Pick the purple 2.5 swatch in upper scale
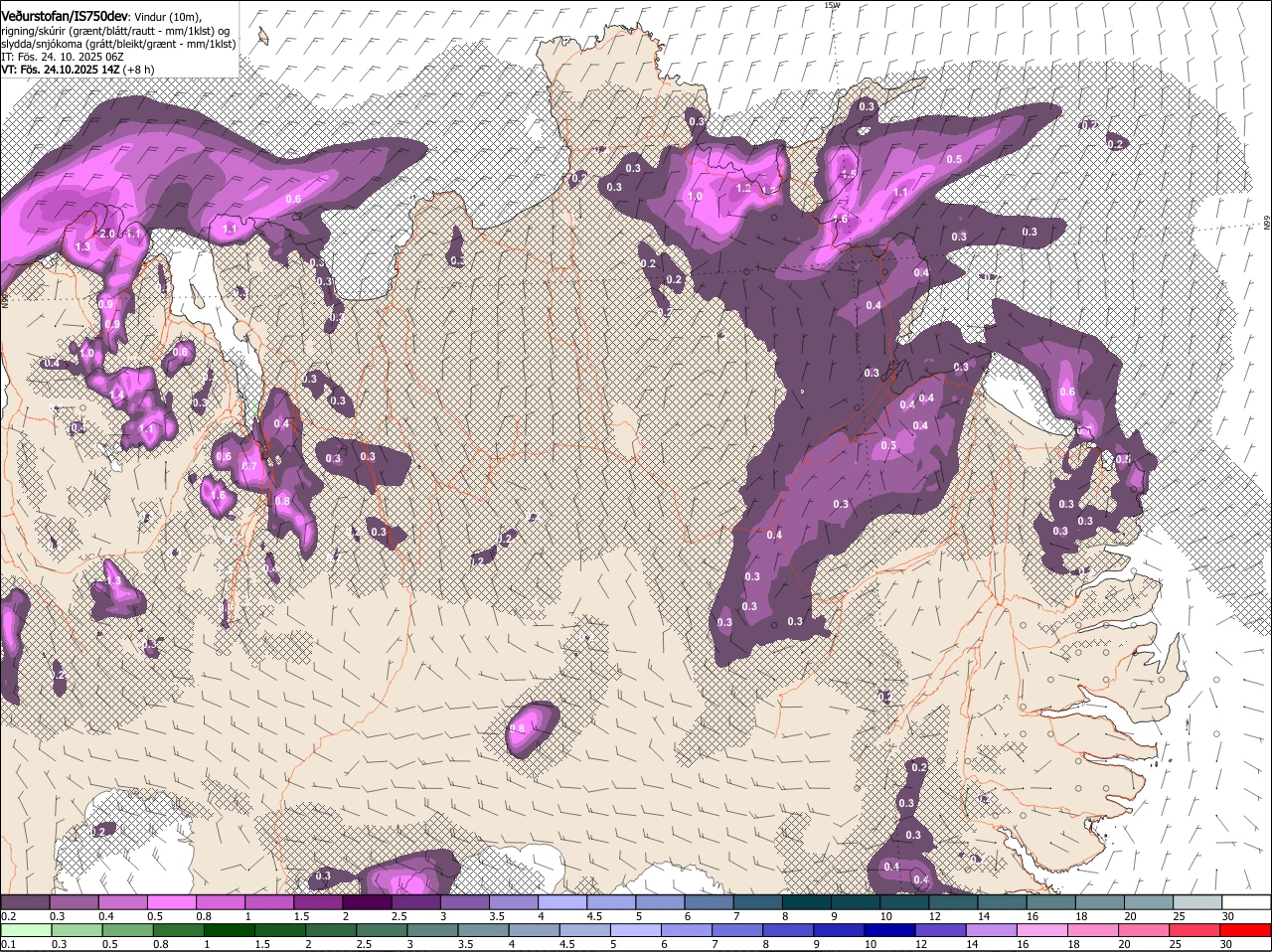 (x=415, y=901)
